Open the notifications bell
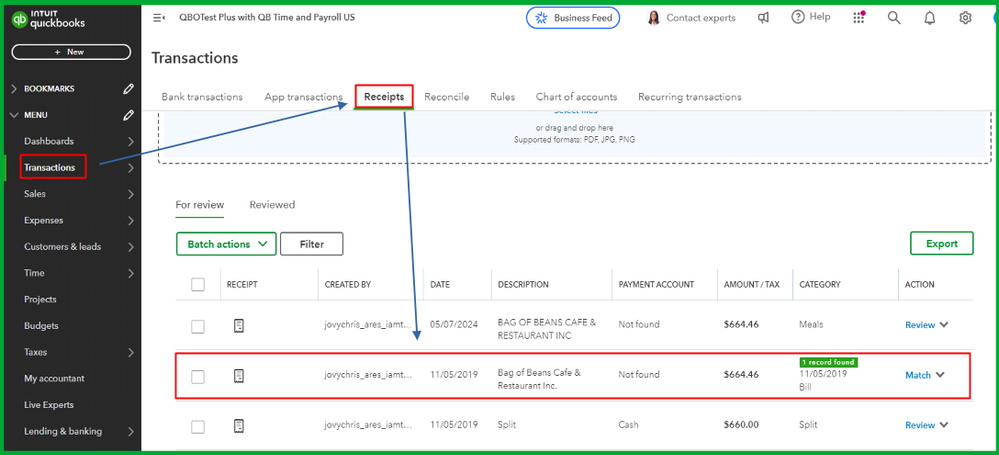 click(930, 18)
